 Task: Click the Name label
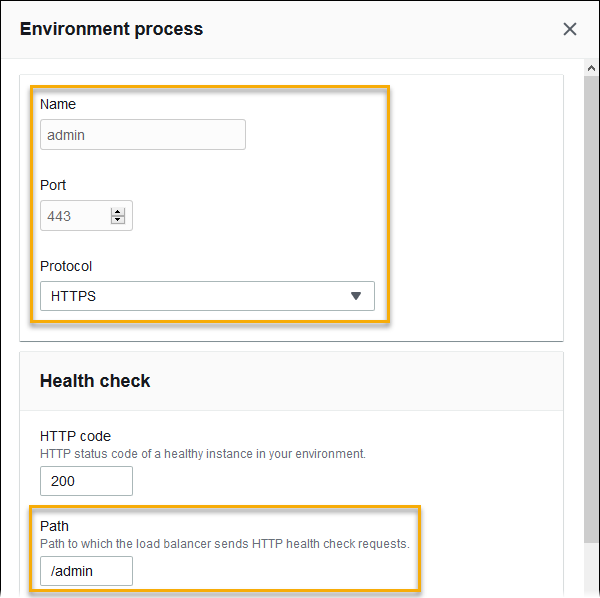[58, 104]
